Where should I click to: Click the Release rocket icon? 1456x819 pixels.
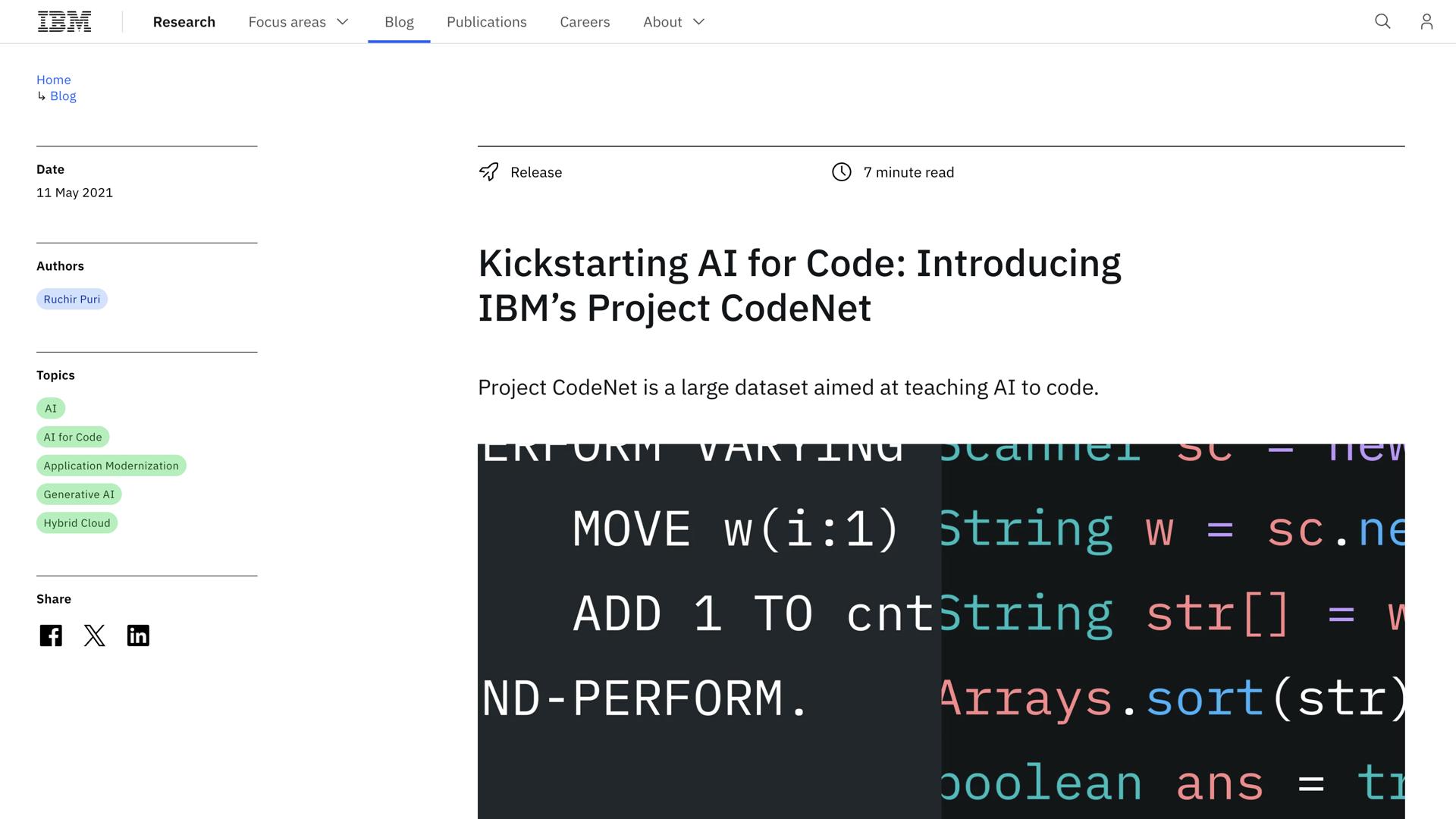pos(489,171)
